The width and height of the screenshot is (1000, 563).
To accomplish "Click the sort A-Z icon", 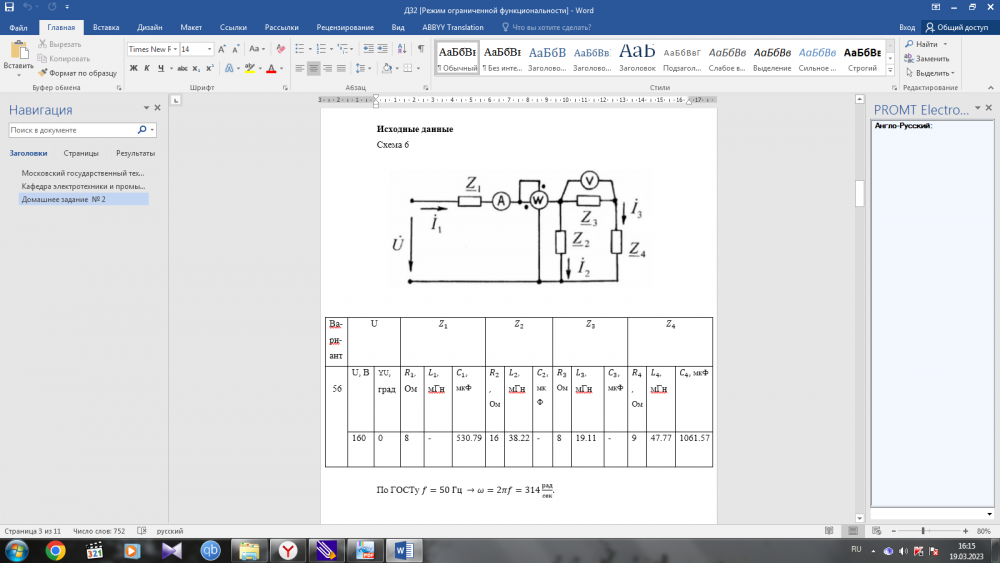I will click(x=400, y=48).
